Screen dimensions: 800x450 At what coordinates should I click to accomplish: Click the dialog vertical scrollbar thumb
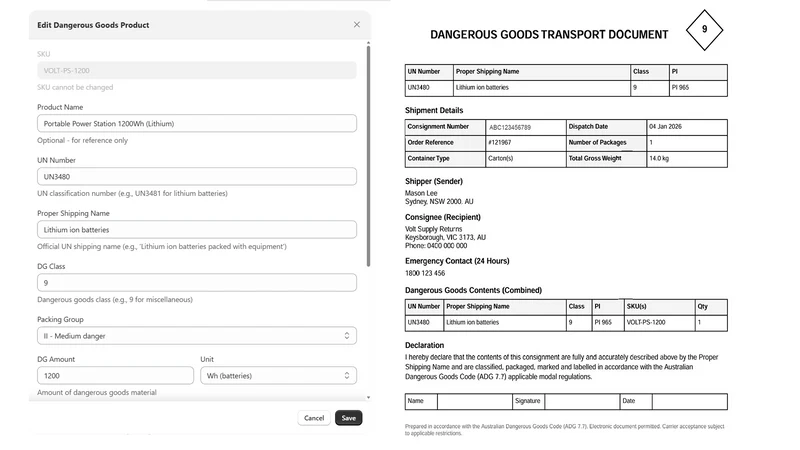(368, 156)
